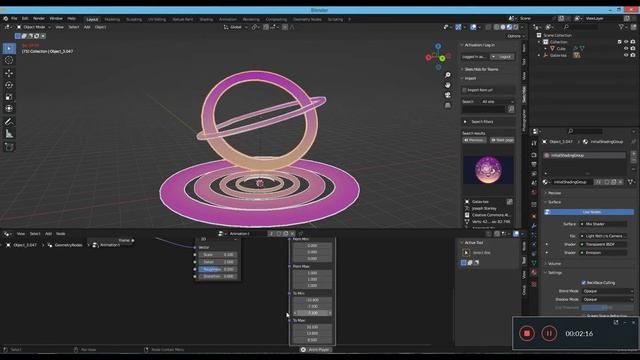This screenshot has width=640, height=360.
Task: Open the Object Mode dropdown
Action: pos(34,27)
